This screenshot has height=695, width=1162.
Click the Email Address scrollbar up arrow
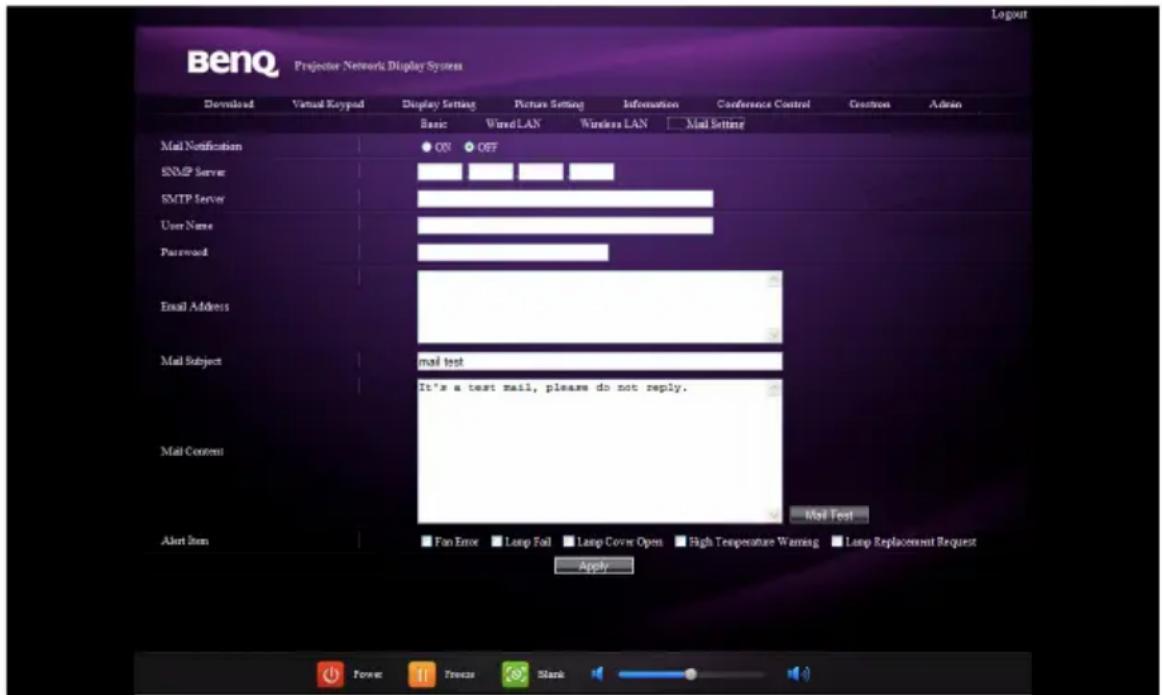(x=774, y=279)
